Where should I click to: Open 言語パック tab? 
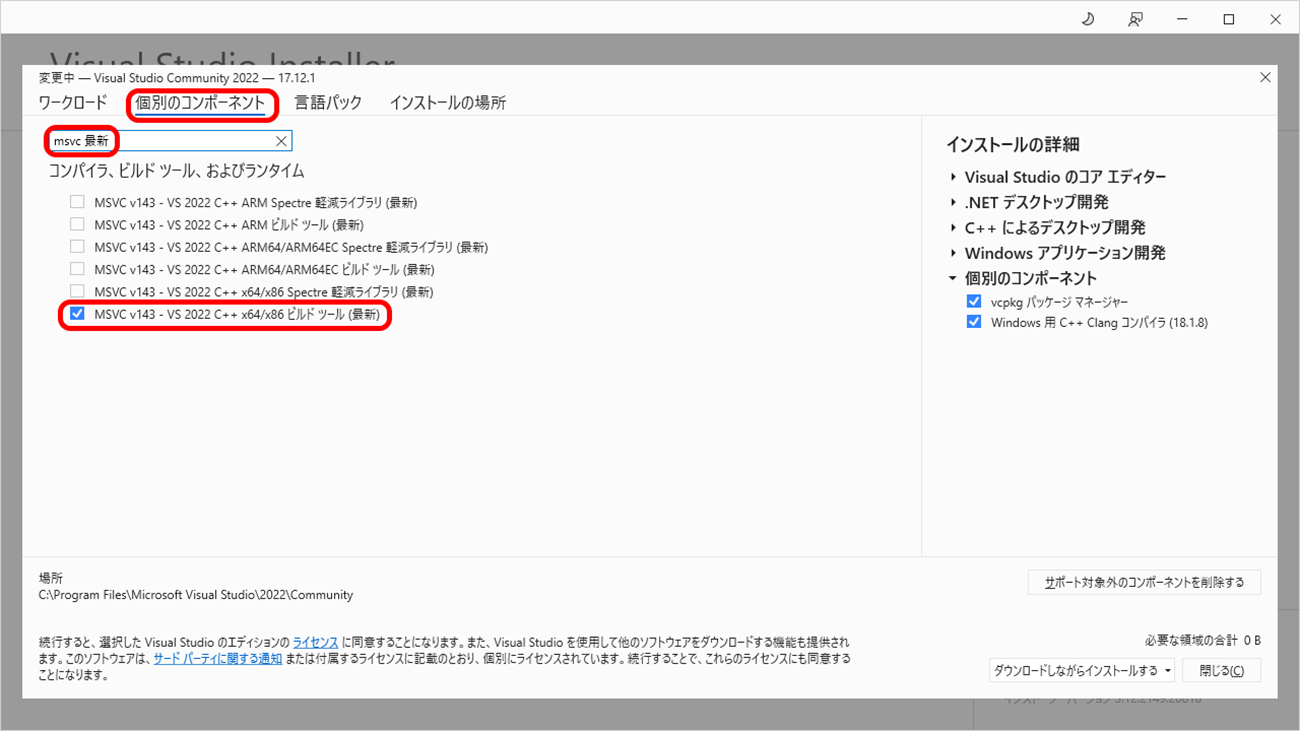coord(328,103)
